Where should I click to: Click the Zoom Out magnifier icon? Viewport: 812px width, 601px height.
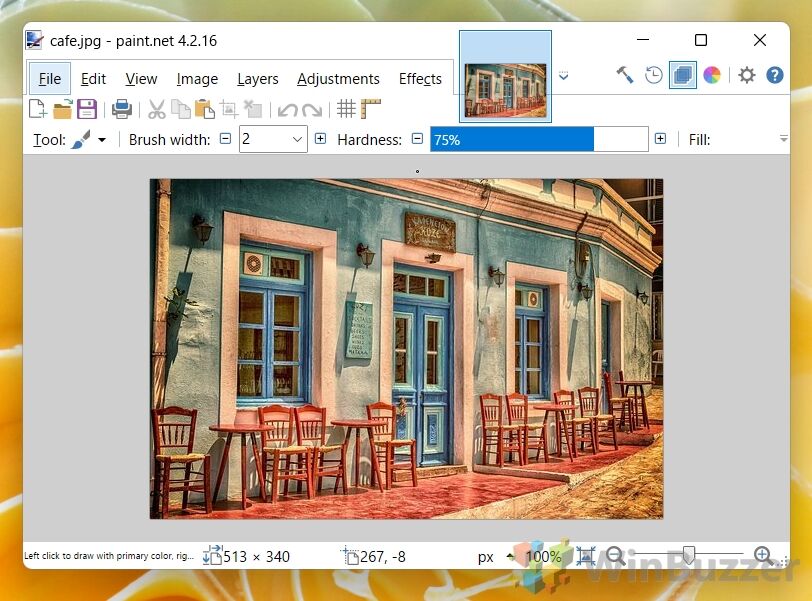click(x=615, y=555)
